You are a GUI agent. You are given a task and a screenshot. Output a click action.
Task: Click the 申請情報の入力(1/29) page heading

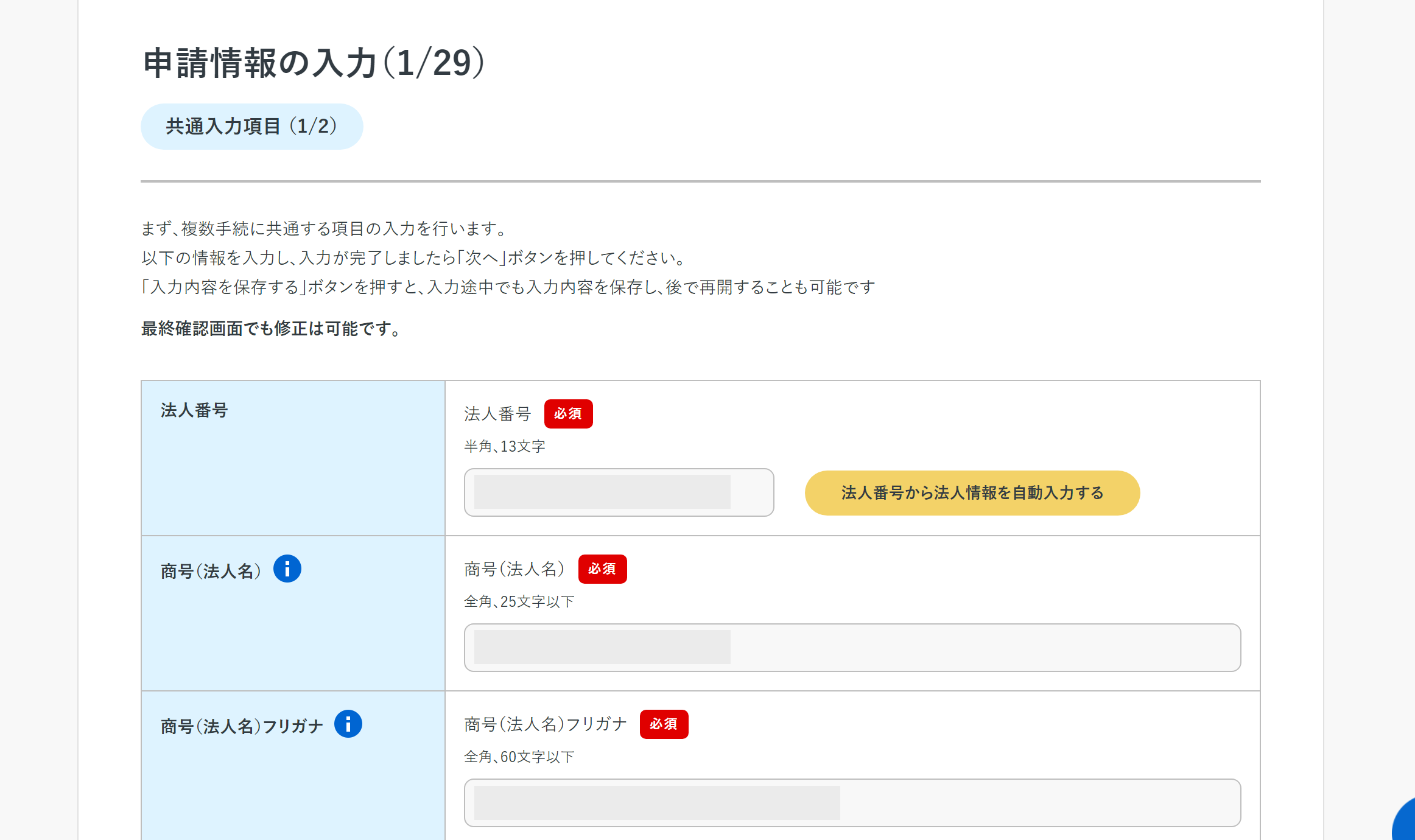point(314,63)
